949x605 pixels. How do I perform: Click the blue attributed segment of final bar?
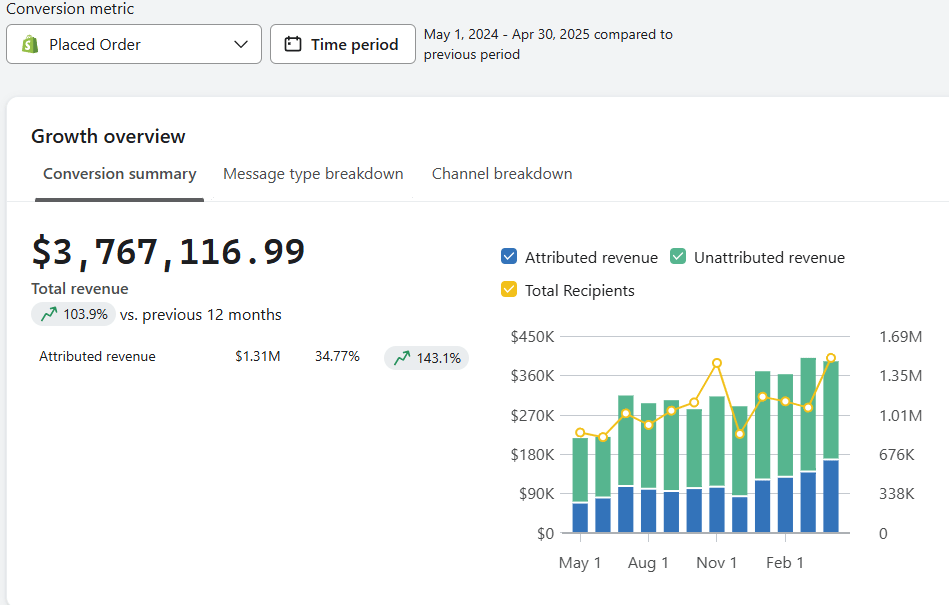831,497
